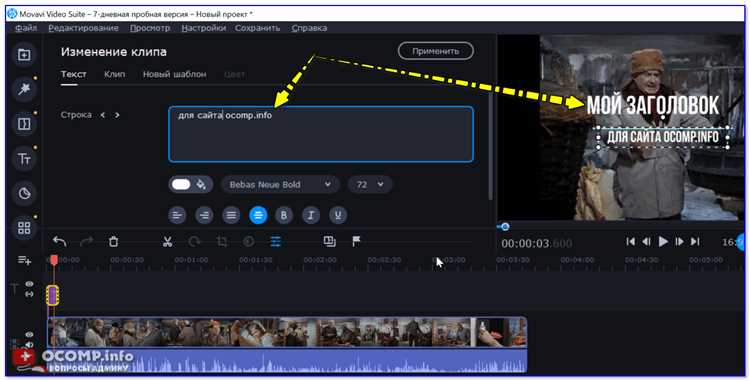Go to the next line with the Строка right arrow

pos(117,115)
